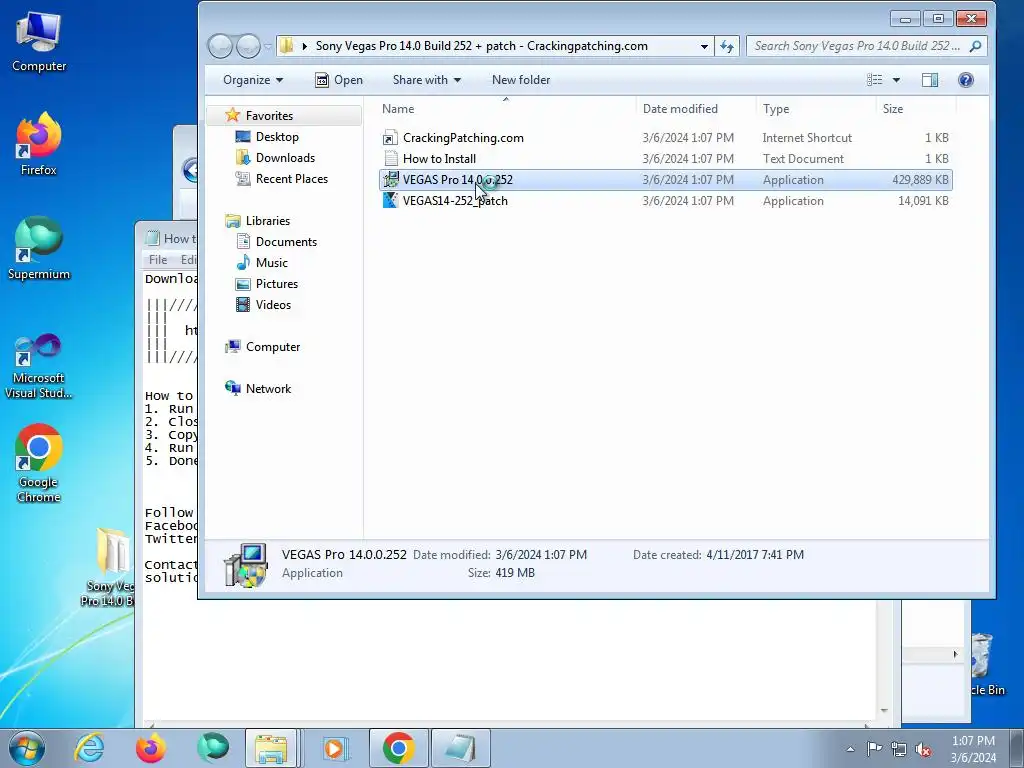This screenshot has width=1024, height=768.
Task: Open the Explorer help icon
Action: click(965, 80)
